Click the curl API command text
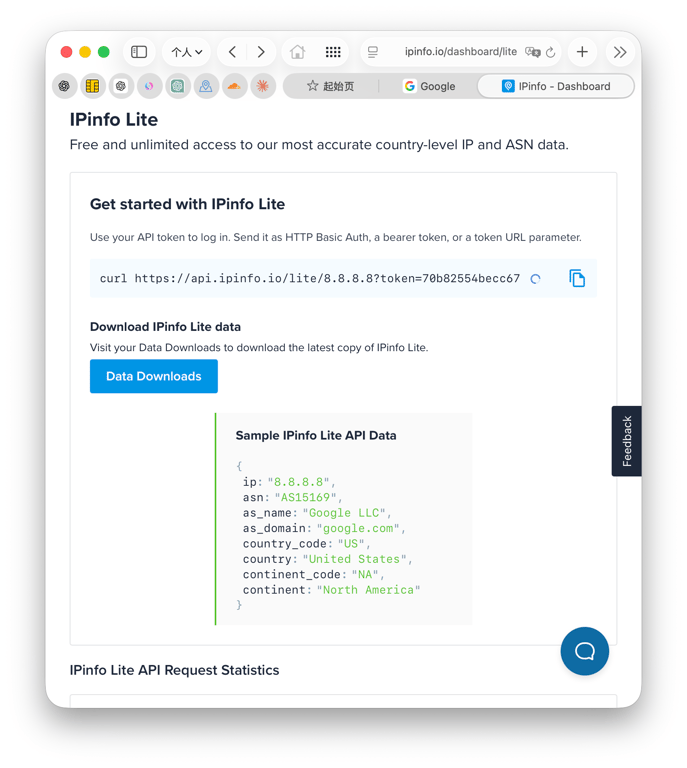The image size is (687, 768). 309,278
